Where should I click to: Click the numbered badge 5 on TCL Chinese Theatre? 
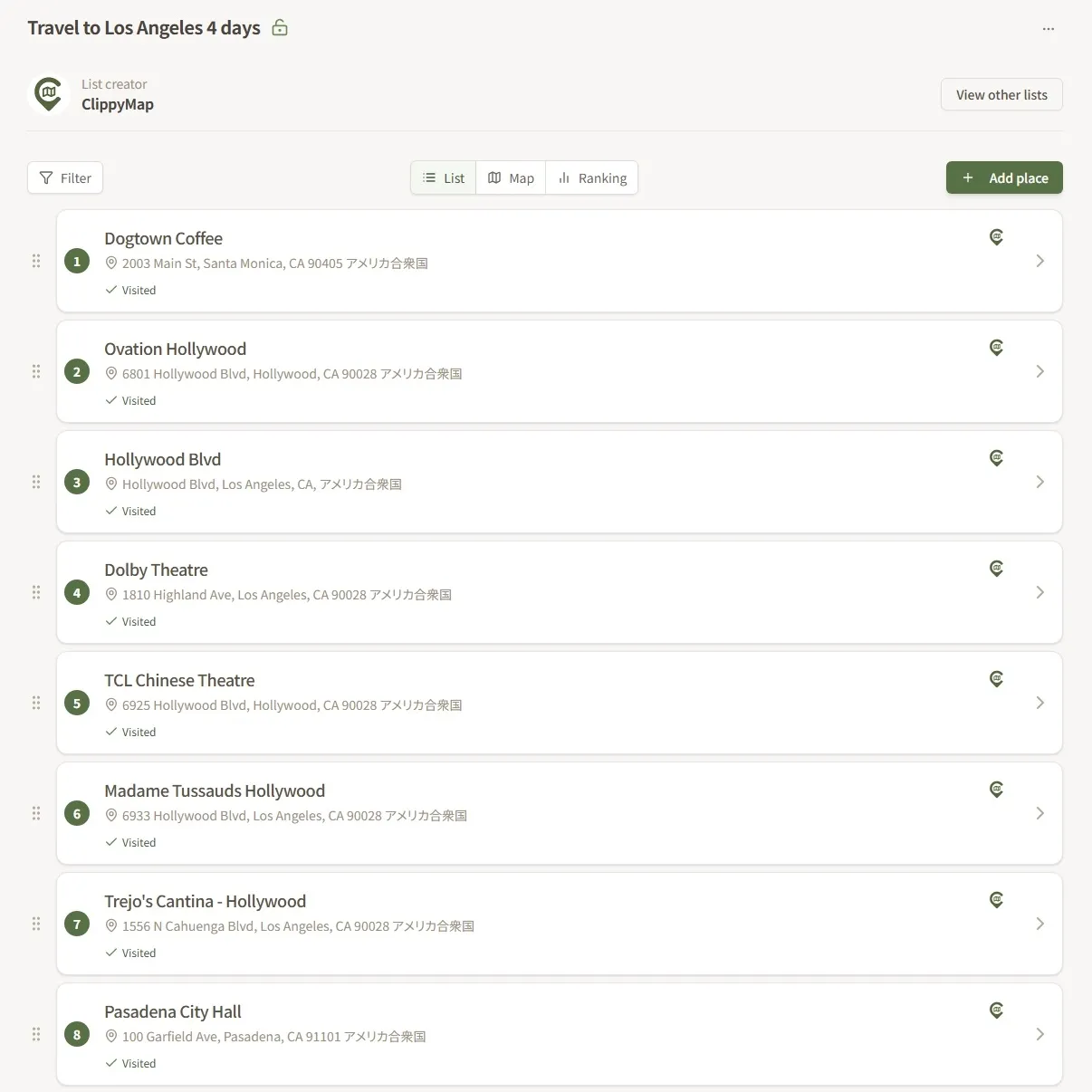[77, 703]
